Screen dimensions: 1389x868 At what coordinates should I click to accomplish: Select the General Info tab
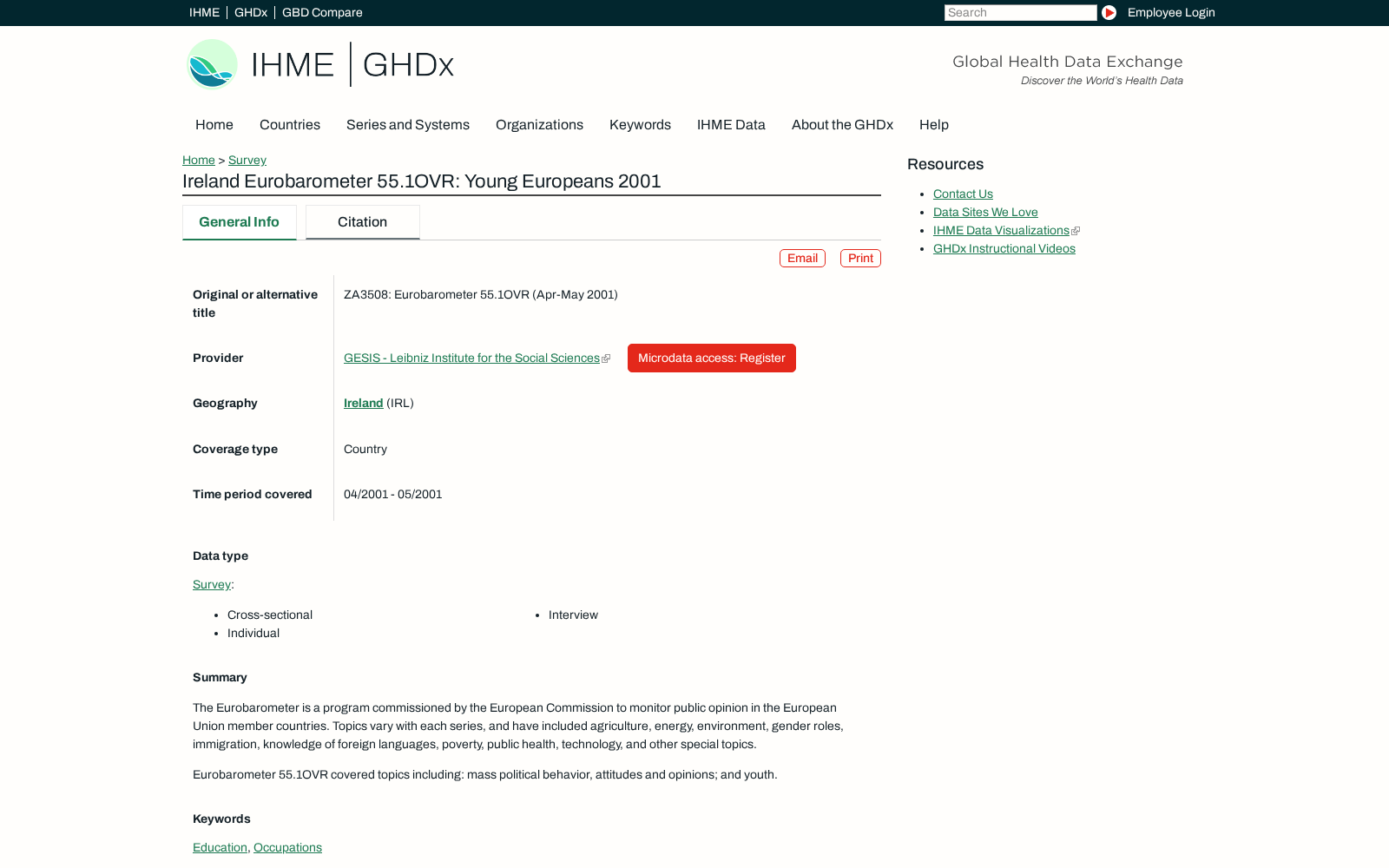[240, 222]
